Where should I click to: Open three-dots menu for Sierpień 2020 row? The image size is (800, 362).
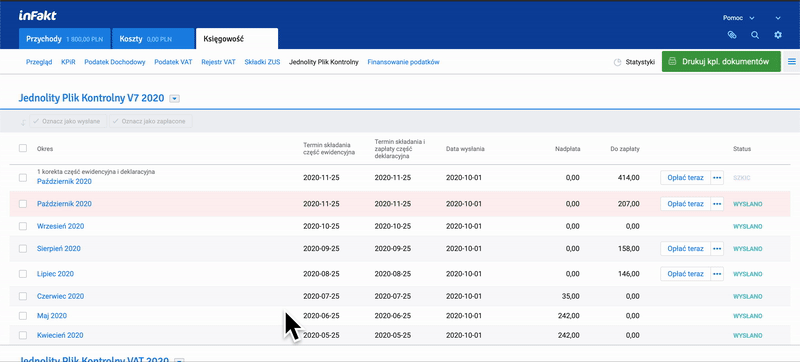coord(717,249)
